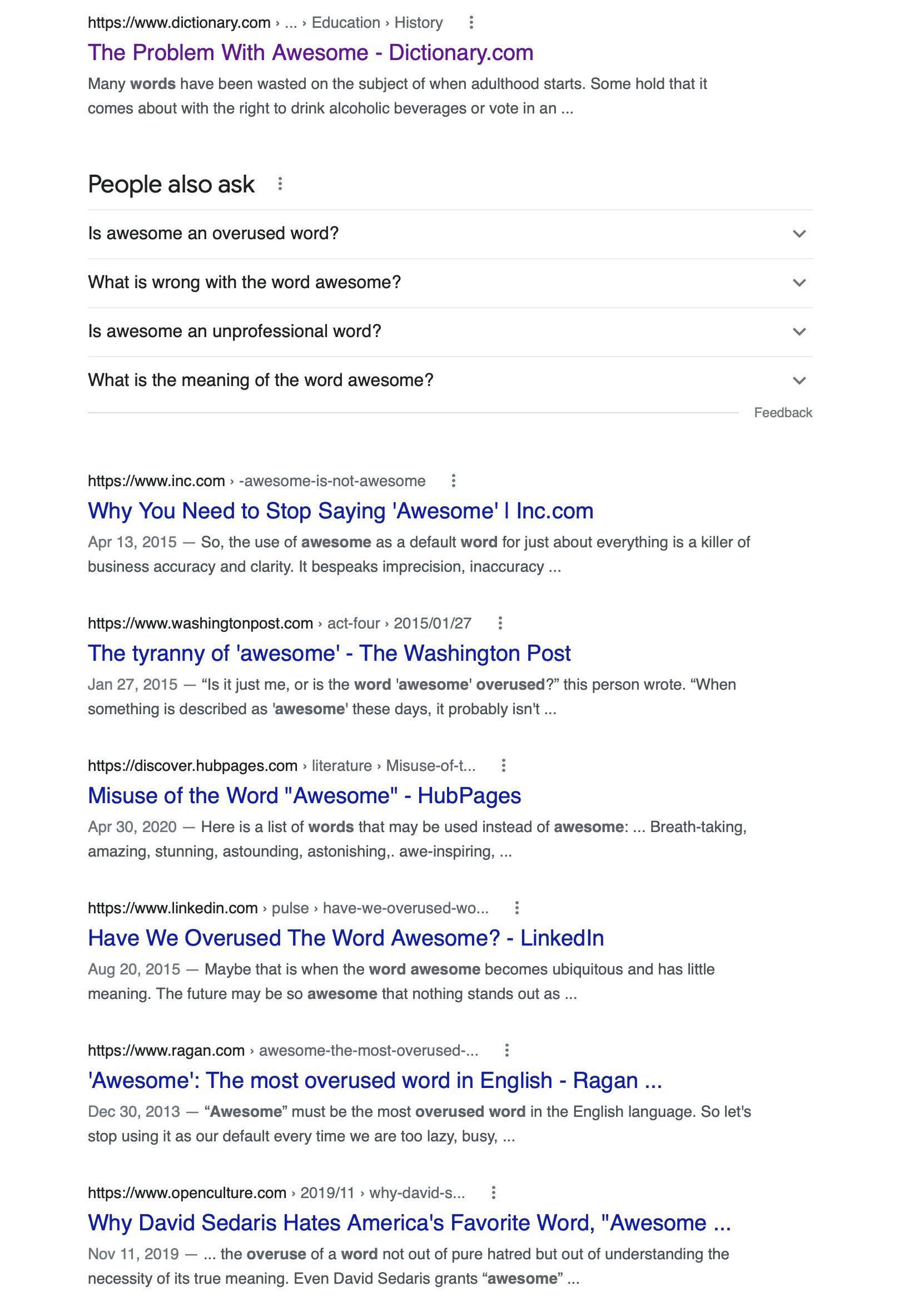This screenshot has width=914, height=1316.
Task: Open three-dot menu for Open Culture result
Action: [494, 1193]
